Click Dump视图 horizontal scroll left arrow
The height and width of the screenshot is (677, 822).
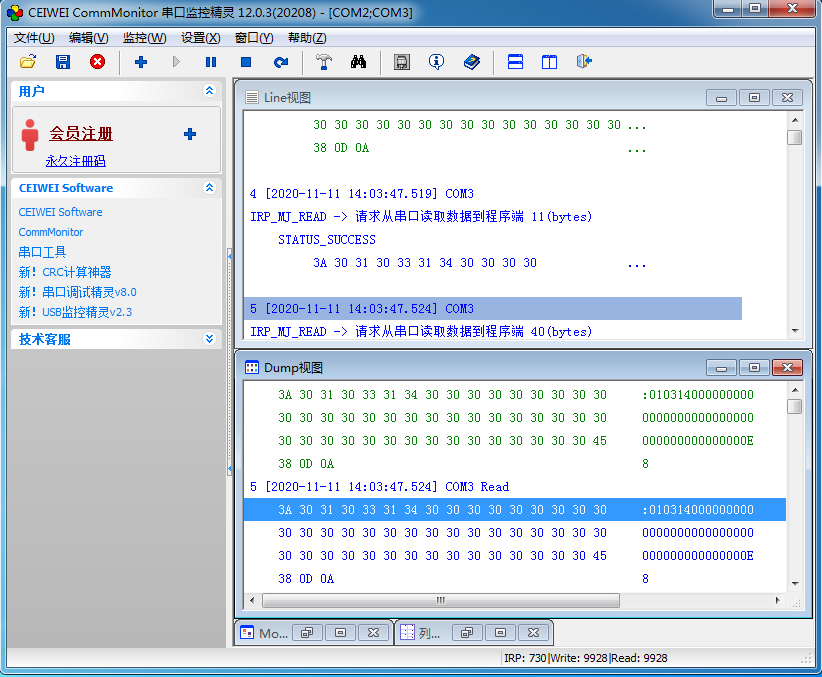(252, 600)
